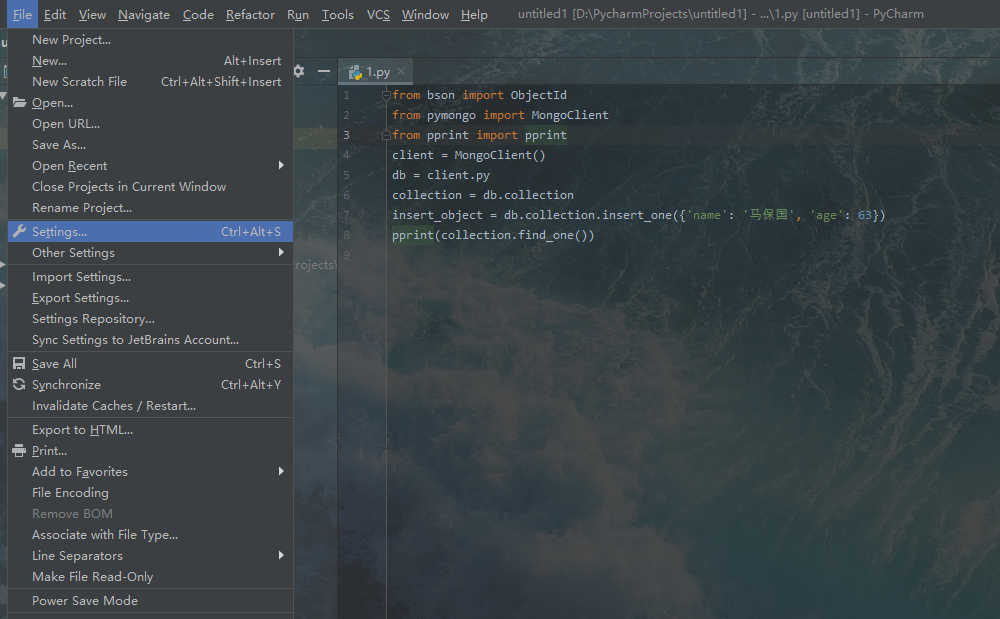The width and height of the screenshot is (1000, 619).
Task: Select Export Settings... entry
Action: click(x=151, y=298)
